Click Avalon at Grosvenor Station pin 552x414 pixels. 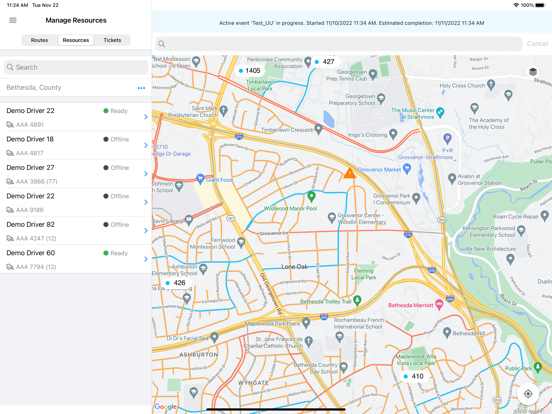click(x=452, y=179)
